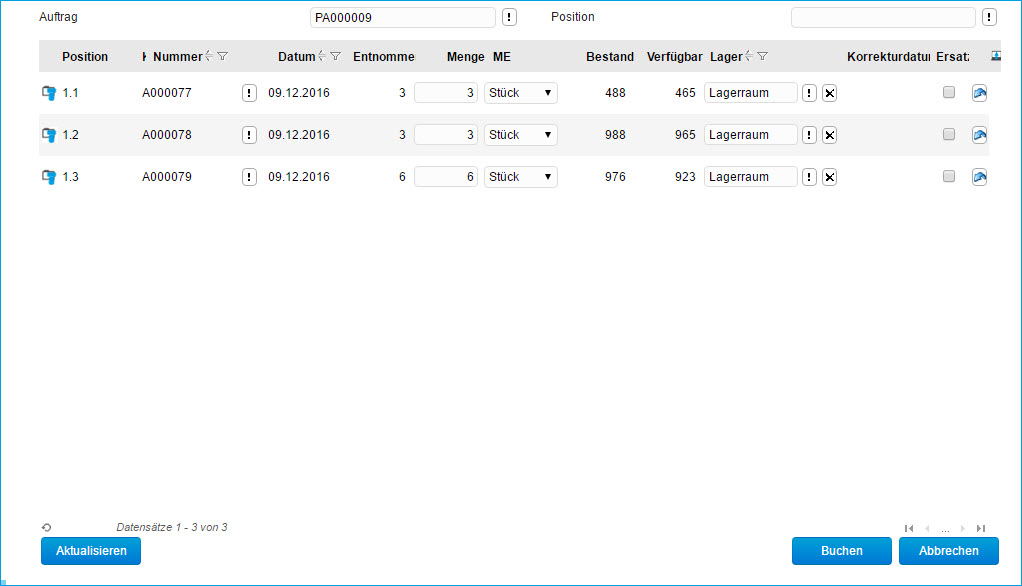1022x586 pixels.
Task: Clear Lagerraum value in row 1.2
Action: (829, 135)
